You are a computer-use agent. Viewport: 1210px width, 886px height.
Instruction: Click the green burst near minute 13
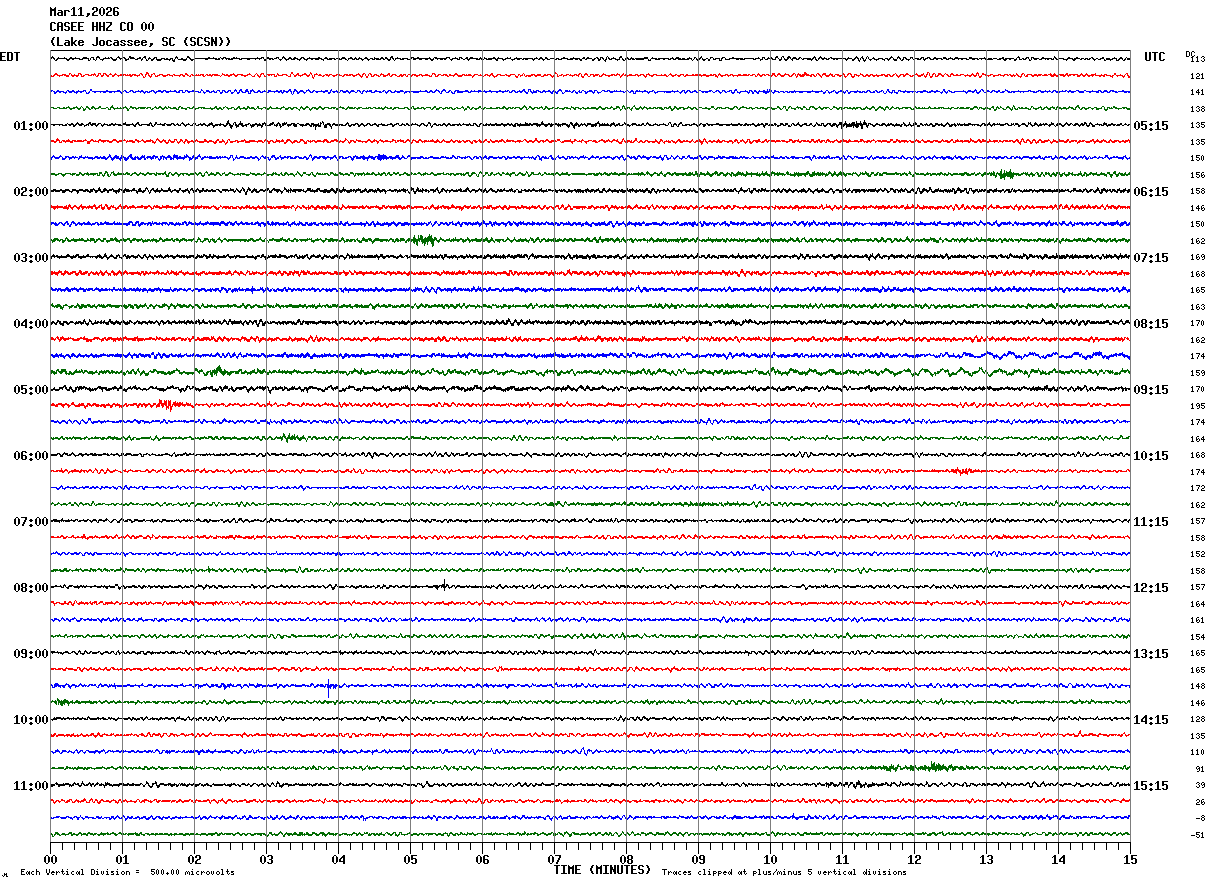pyautogui.click(x=1004, y=174)
